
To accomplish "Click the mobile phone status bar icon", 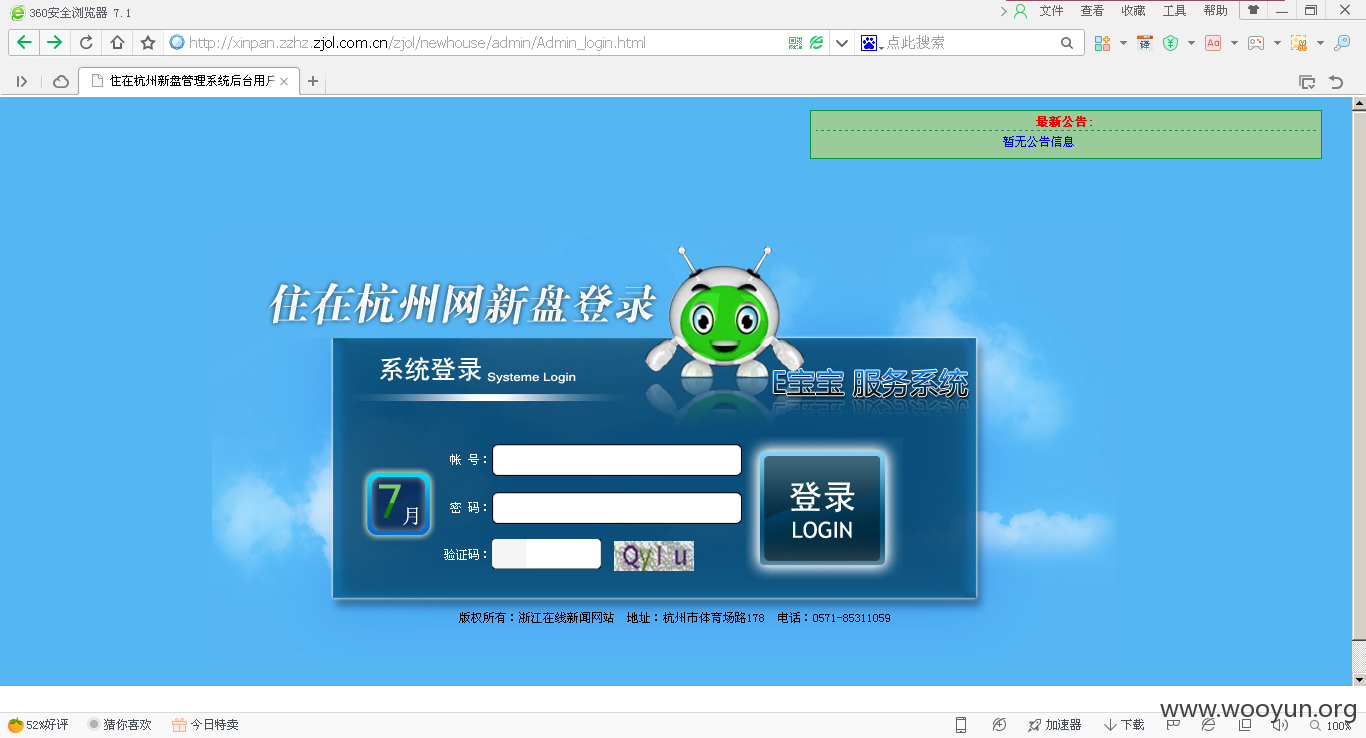I will (961, 725).
